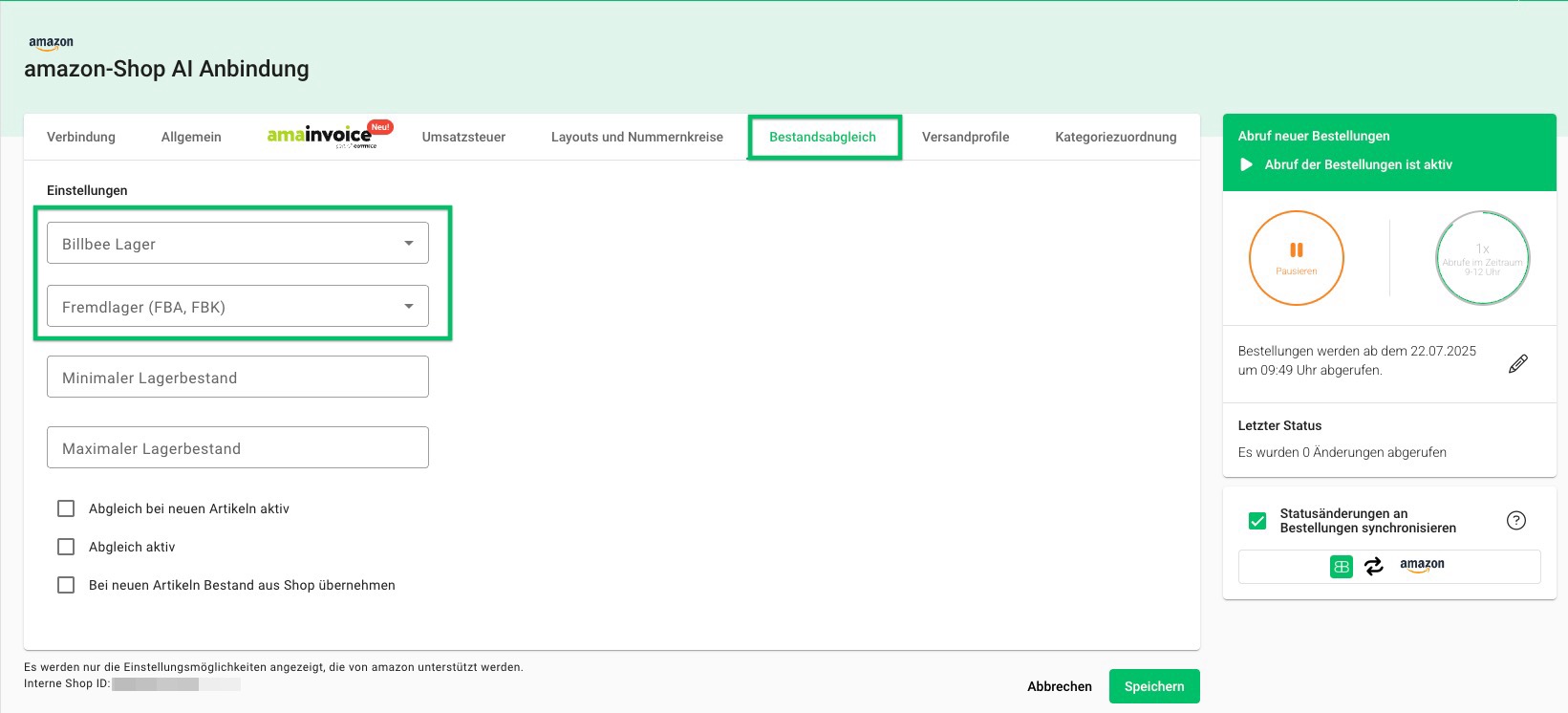The height and width of the screenshot is (713, 1568).
Task: Enable Abgleich bei neuen Artikeln aktiv checkbox
Action: (66, 508)
